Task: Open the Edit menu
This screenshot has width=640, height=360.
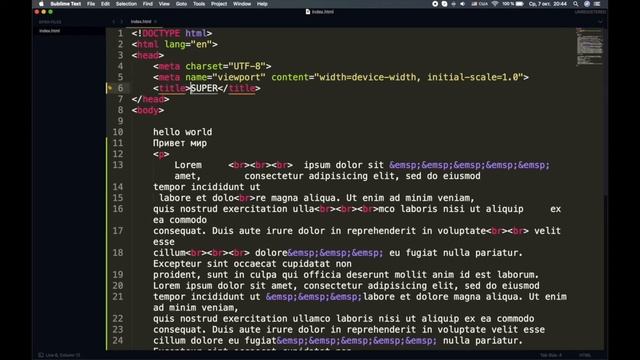Action: pos(105,4)
